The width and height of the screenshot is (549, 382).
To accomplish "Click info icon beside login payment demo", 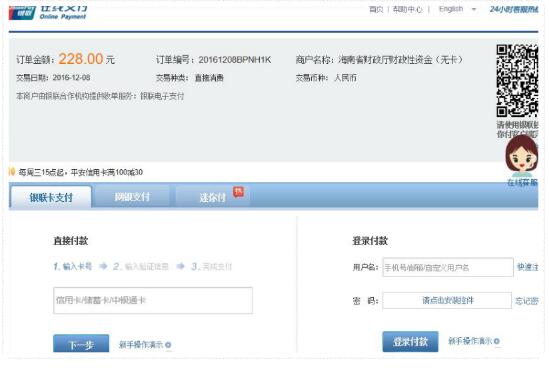I will (497, 341).
